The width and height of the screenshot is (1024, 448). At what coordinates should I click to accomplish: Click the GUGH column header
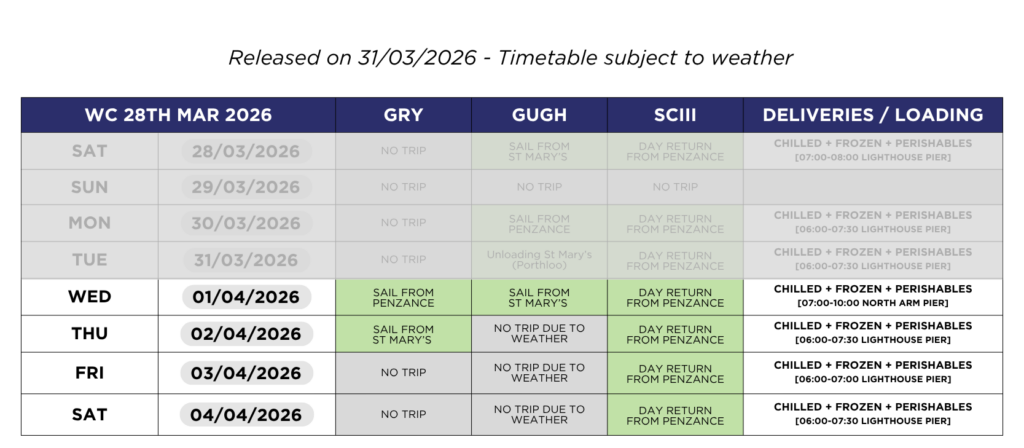539,115
